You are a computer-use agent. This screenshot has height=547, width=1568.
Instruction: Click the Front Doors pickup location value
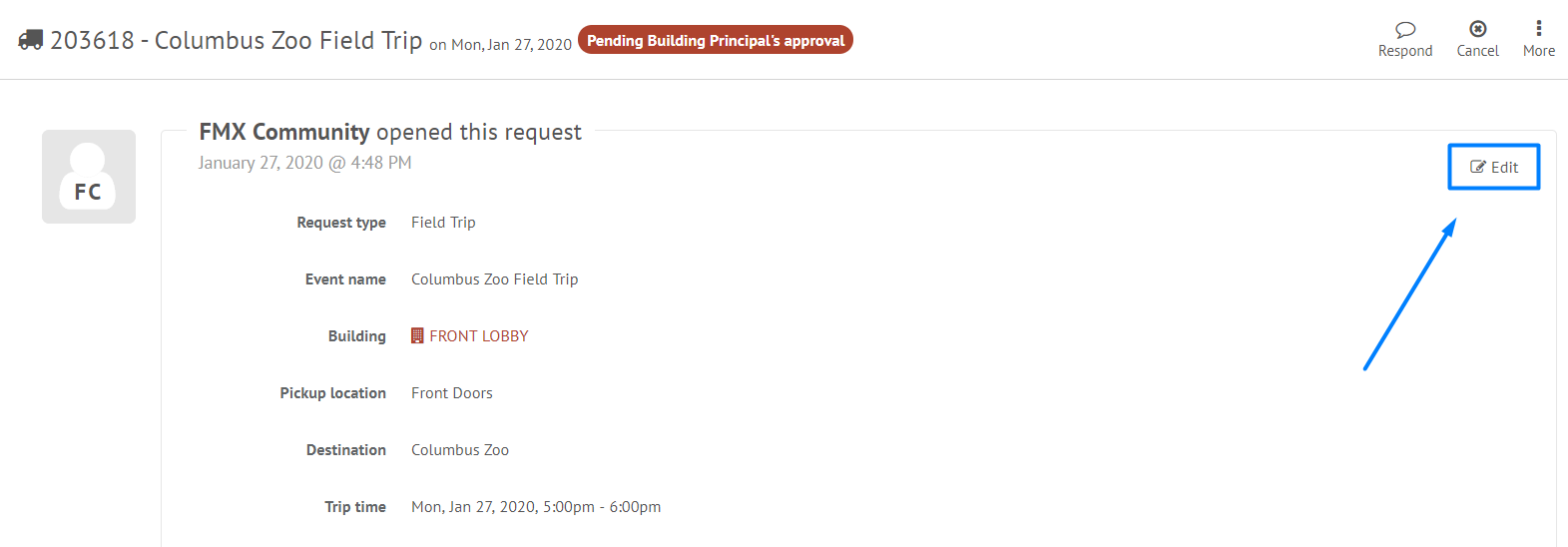coord(452,393)
